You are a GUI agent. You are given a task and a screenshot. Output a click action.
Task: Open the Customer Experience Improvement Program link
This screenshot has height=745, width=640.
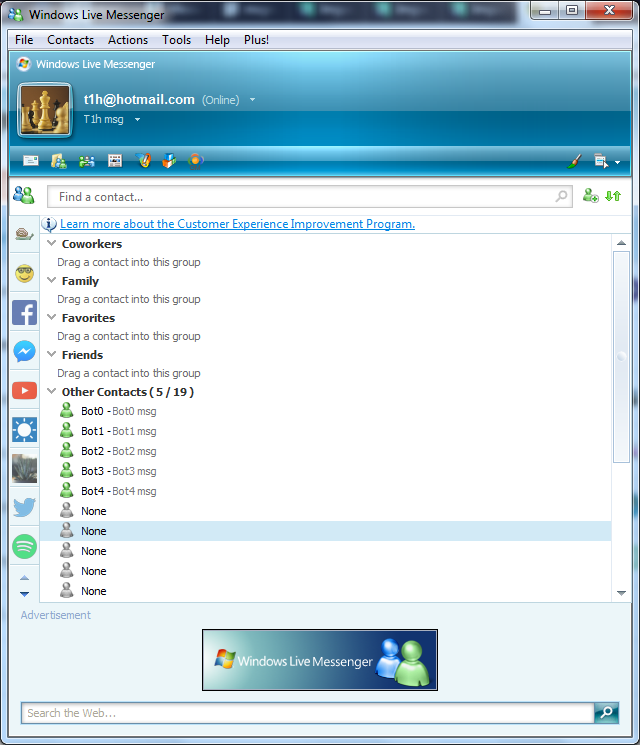[x=237, y=224]
